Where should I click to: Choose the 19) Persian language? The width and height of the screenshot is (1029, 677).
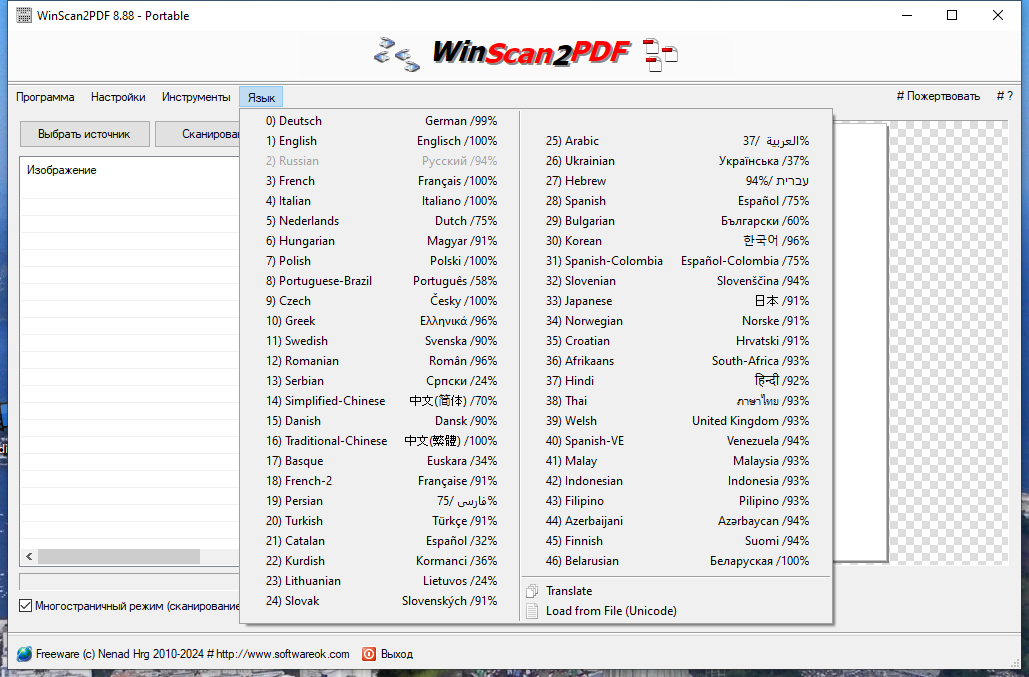click(381, 501)
